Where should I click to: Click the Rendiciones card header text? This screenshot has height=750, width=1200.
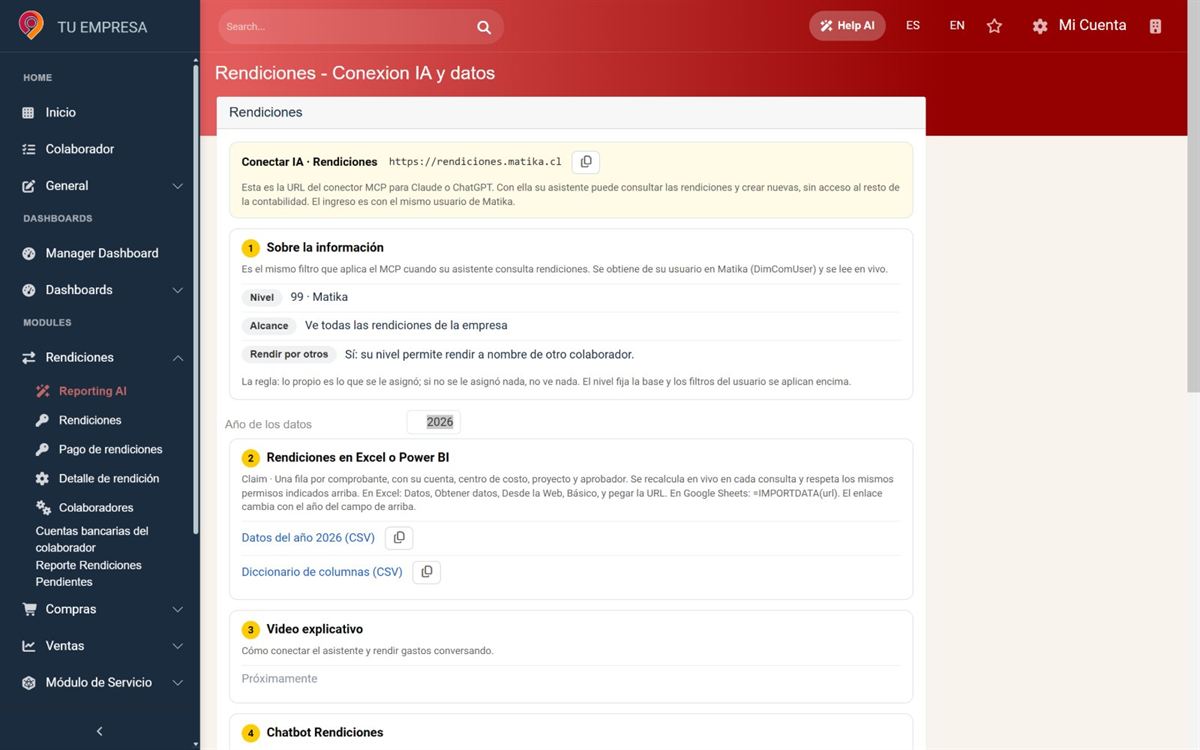(x=266, y=112)
